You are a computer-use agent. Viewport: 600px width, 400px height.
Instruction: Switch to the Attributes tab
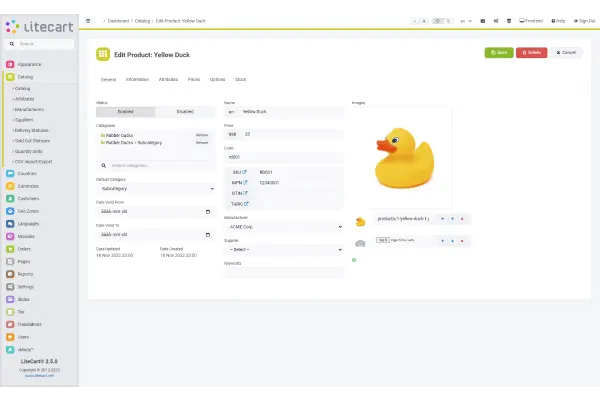(168, 78)
